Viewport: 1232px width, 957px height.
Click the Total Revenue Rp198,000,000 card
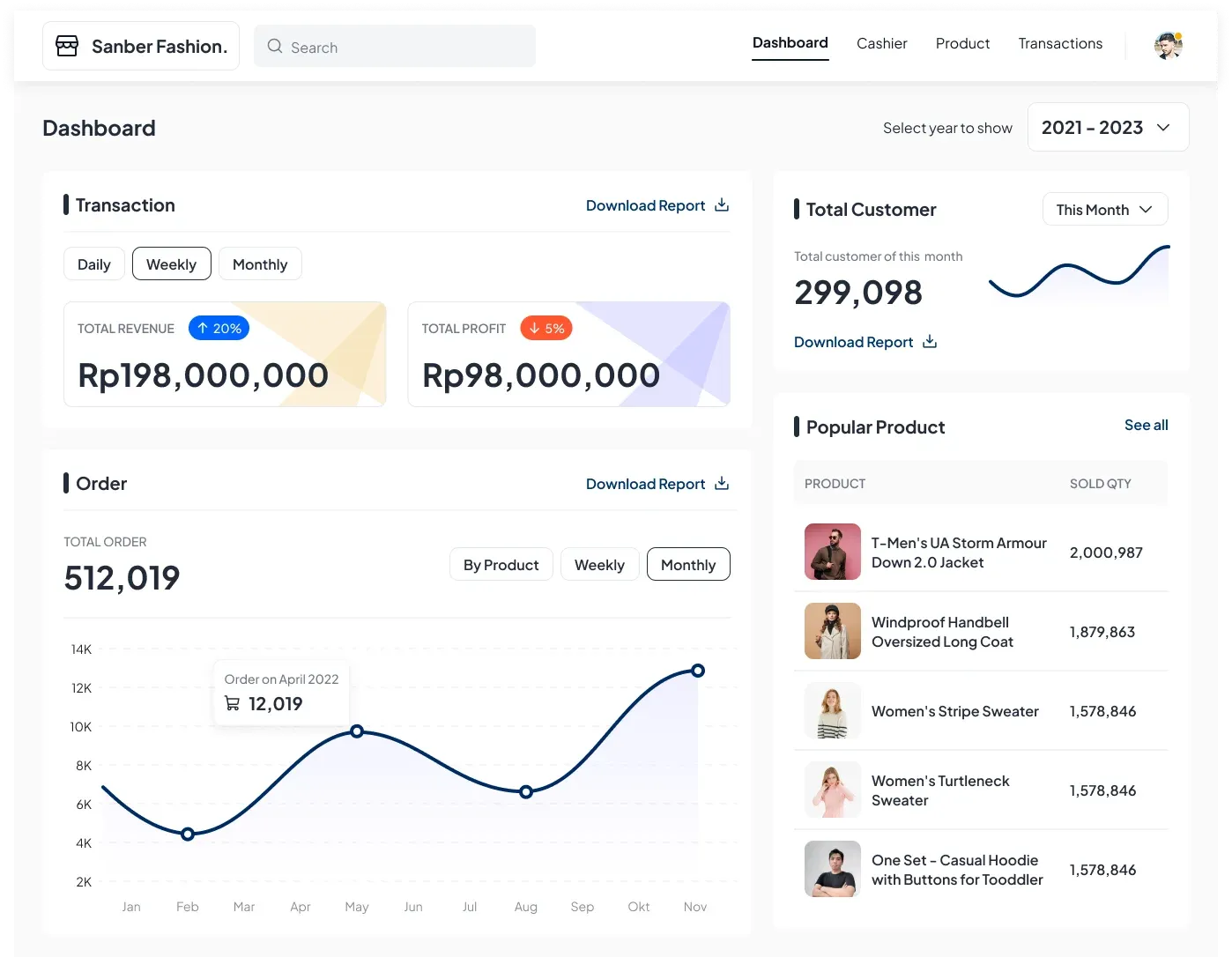coord(225,354)
